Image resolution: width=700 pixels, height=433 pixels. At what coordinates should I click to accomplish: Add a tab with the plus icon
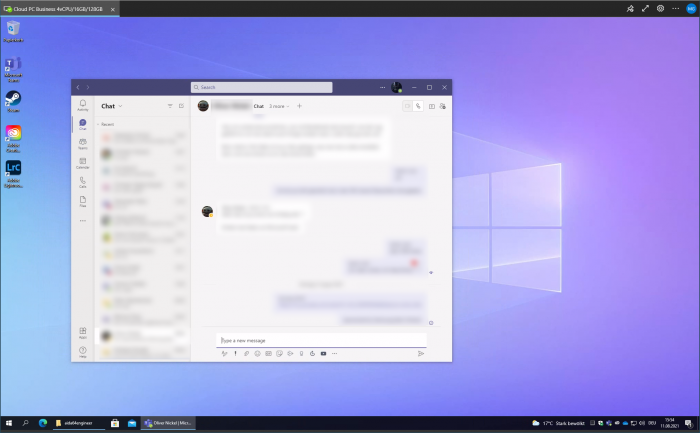(300, 106)
